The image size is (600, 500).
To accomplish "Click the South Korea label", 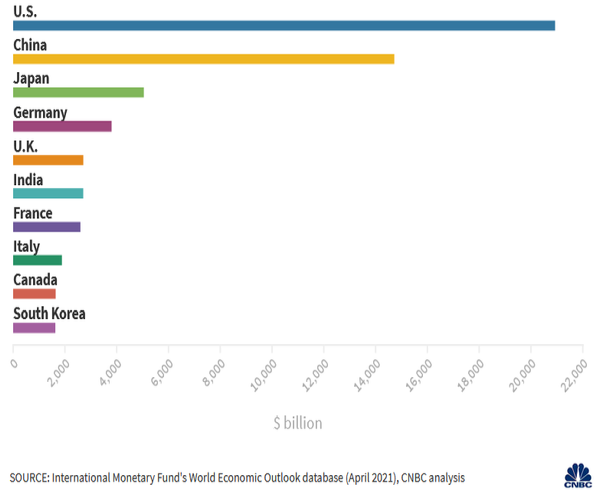I will click(49, 313).
